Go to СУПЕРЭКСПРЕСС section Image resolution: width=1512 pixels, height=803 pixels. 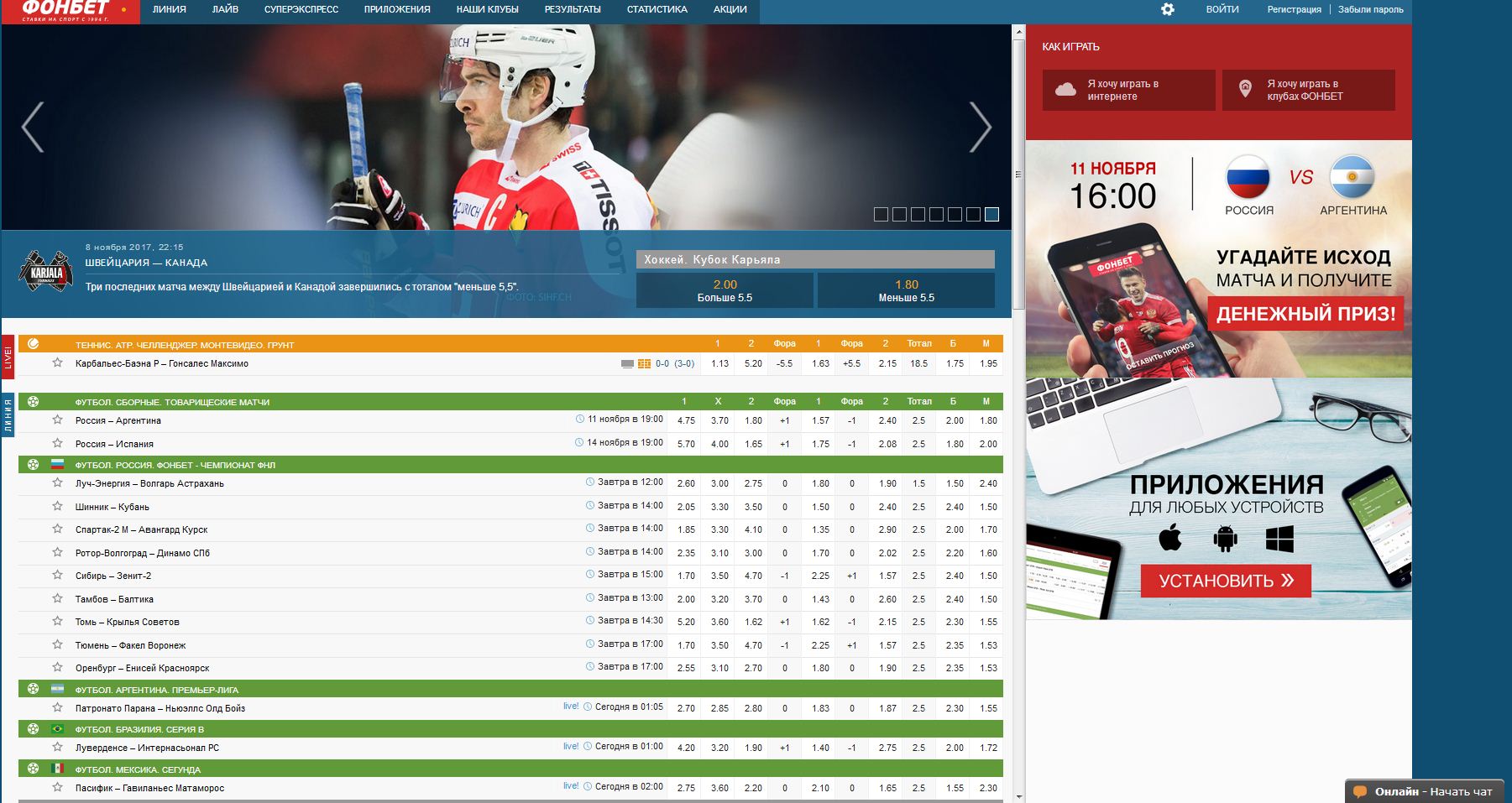(301, 10)
